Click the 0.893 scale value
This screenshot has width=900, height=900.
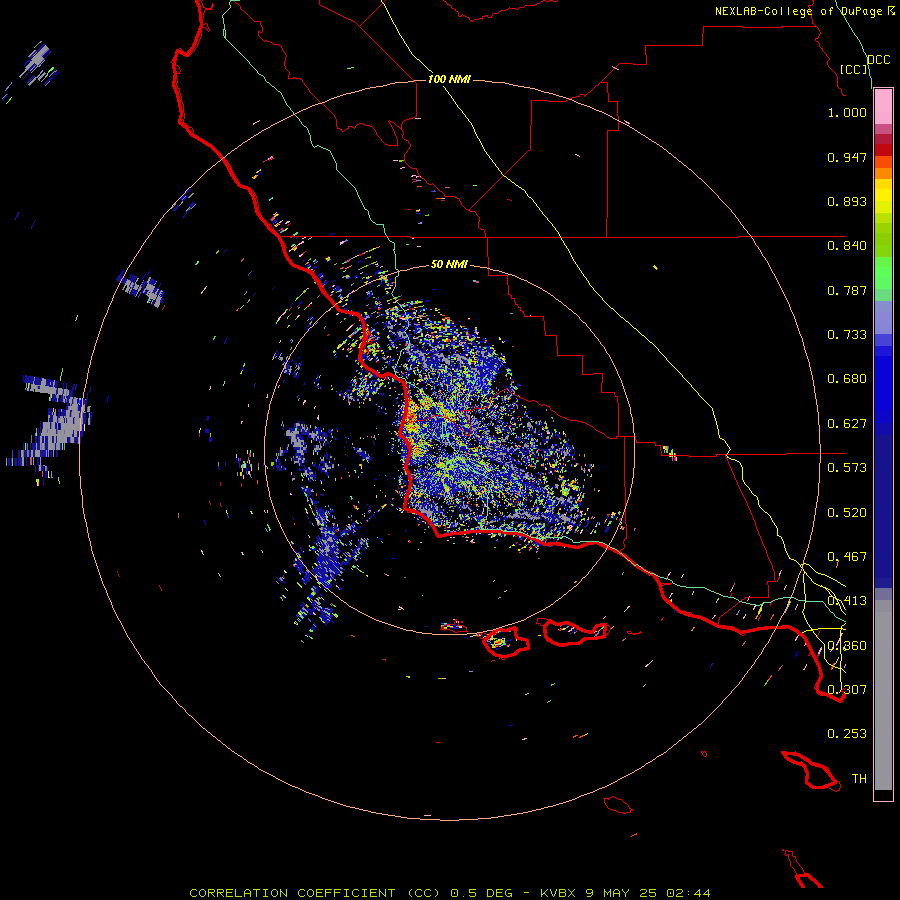[847, 201]
